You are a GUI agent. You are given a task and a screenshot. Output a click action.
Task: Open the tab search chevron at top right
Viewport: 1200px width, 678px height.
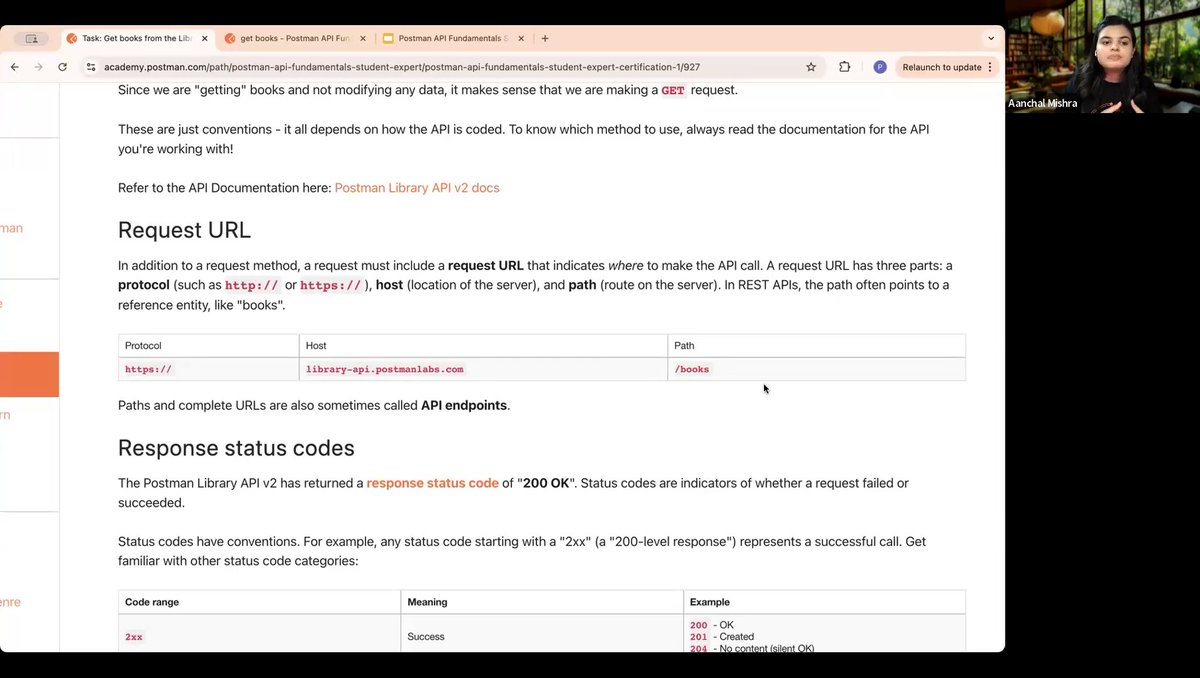pos(991,38)
